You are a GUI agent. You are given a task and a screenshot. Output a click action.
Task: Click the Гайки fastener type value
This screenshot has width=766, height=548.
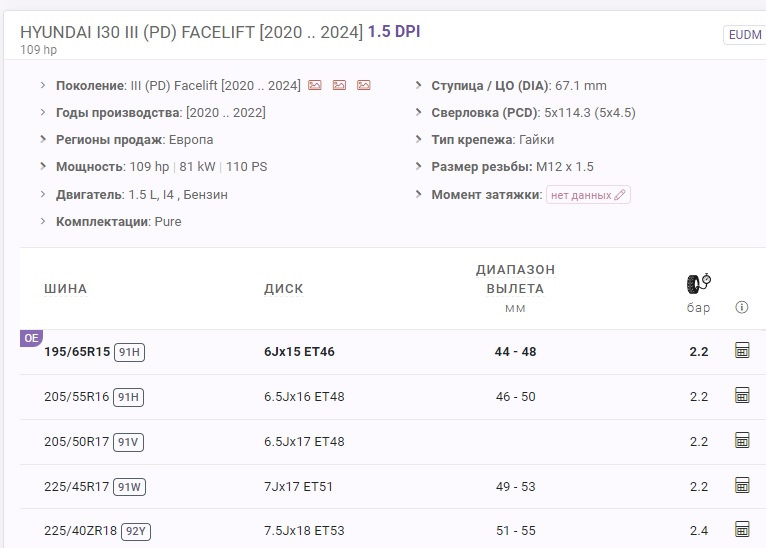tap(536, 140)
